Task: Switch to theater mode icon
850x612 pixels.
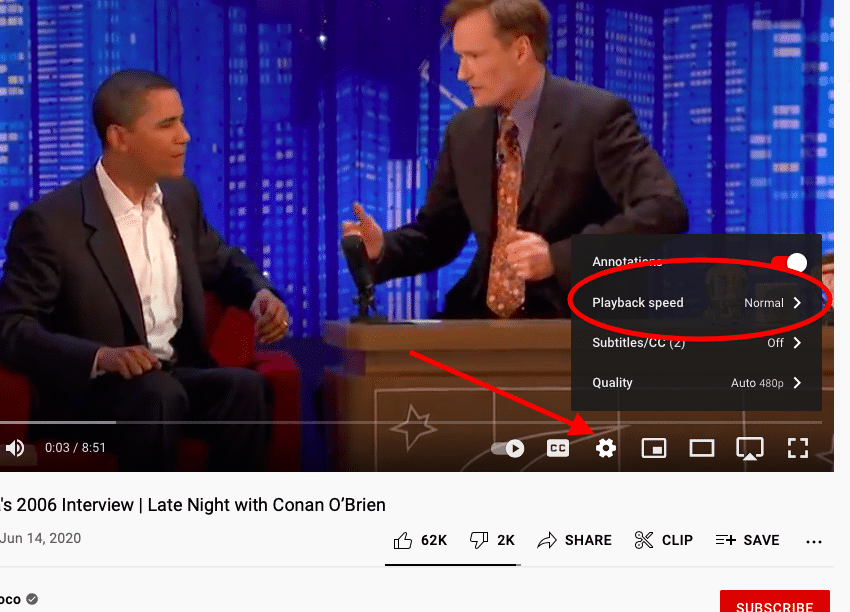Action: click(x=701, y=448)
